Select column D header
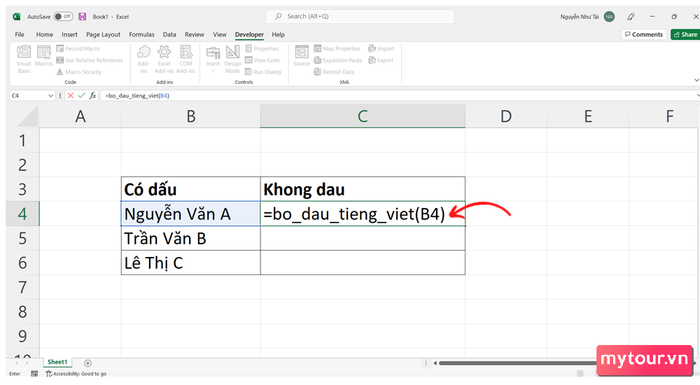Image resolution: width=700 pixels, height=385 pixels. [x=506, y=117]
